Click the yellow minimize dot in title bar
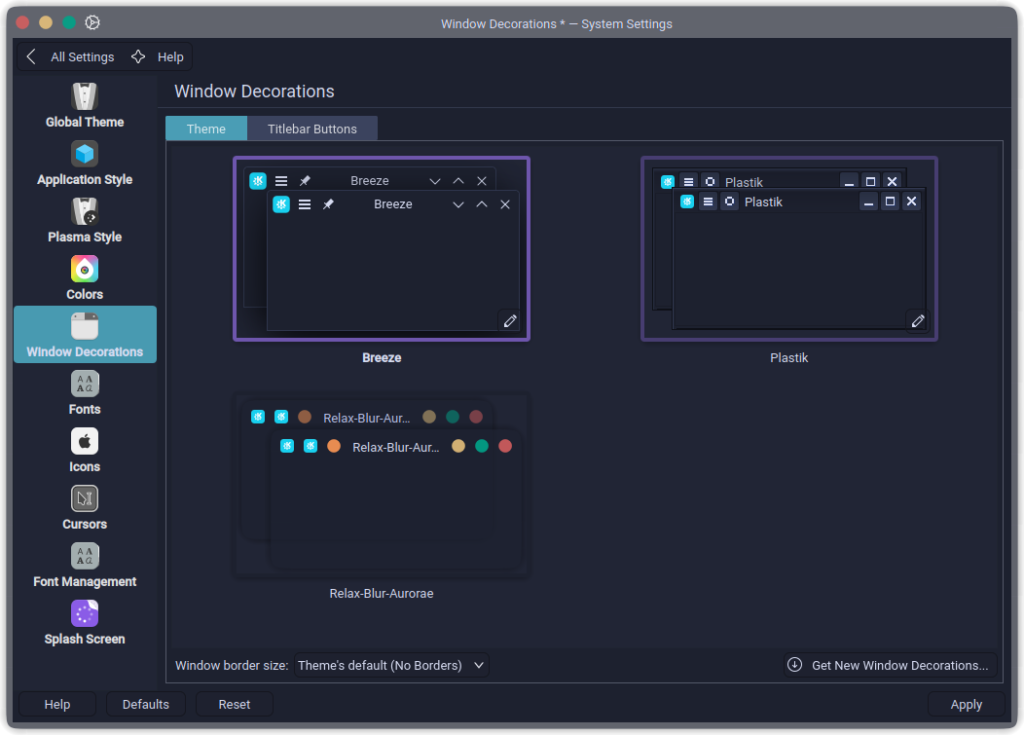Image resolution: width=1024 pixels, height=735 pixels. pyautogui.click(x=46, y=23)
